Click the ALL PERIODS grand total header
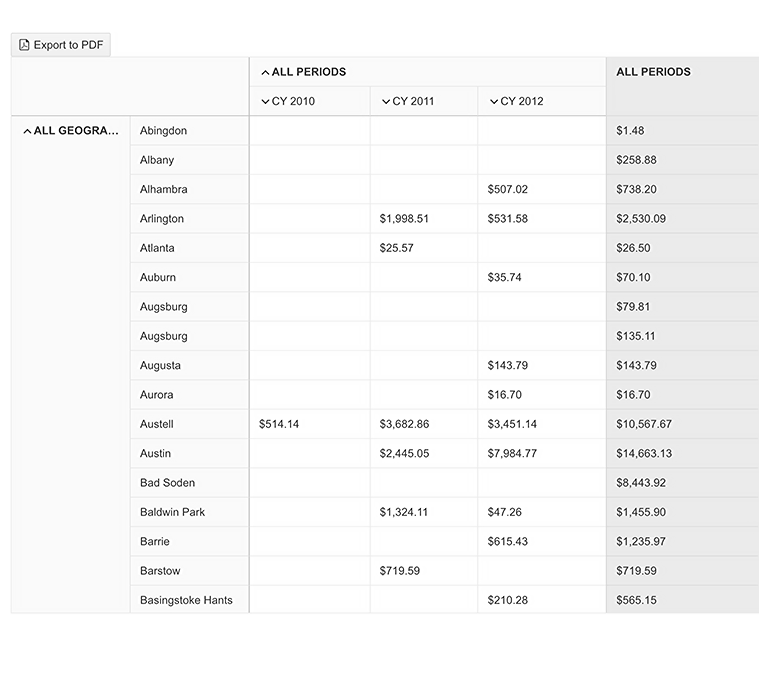770x674 pixels. [x=653, y=72]
